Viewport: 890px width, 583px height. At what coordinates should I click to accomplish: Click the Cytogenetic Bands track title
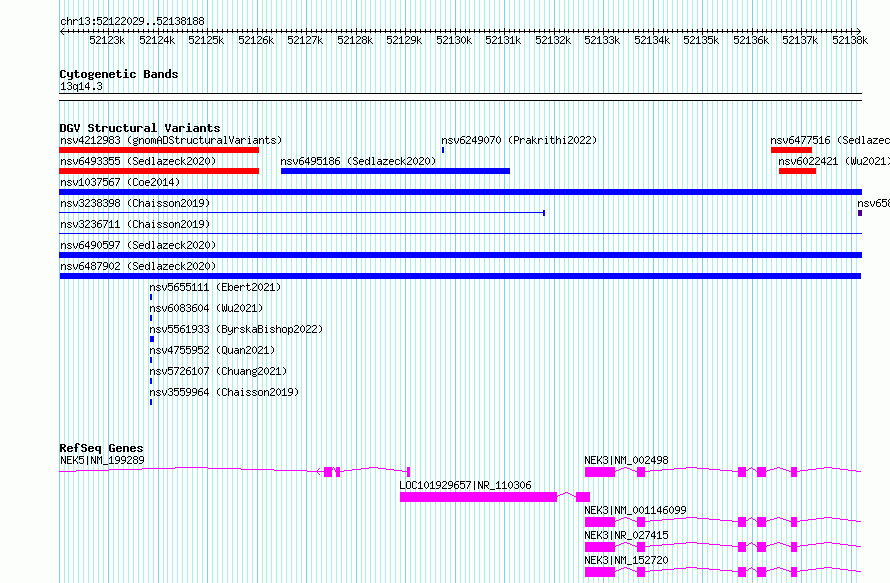tap(119, 74)
